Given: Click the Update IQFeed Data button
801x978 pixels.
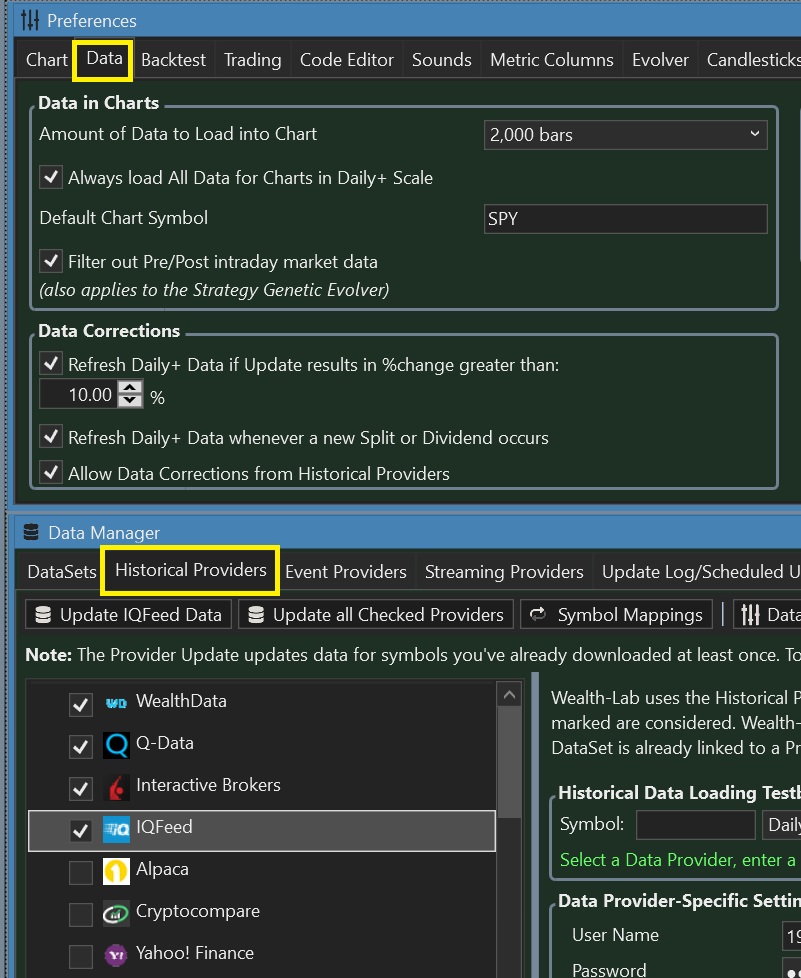Looking at the screenshot, I should (x=129, y=615).
